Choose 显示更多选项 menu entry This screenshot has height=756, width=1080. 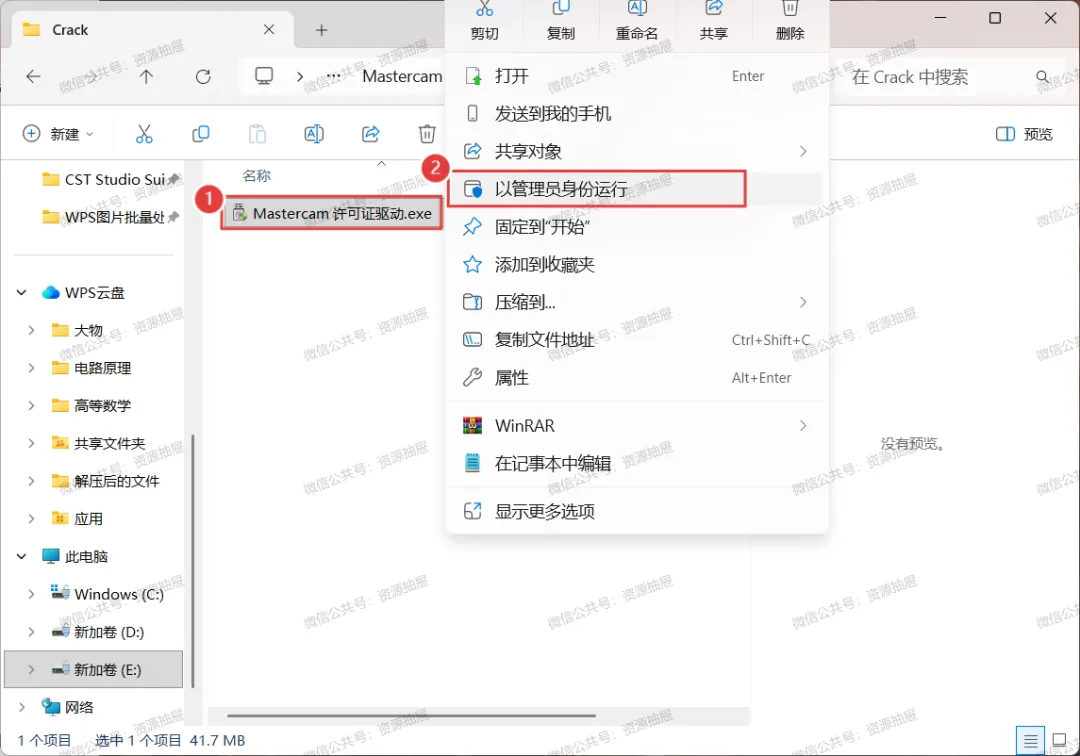click(x=636, y=511)
